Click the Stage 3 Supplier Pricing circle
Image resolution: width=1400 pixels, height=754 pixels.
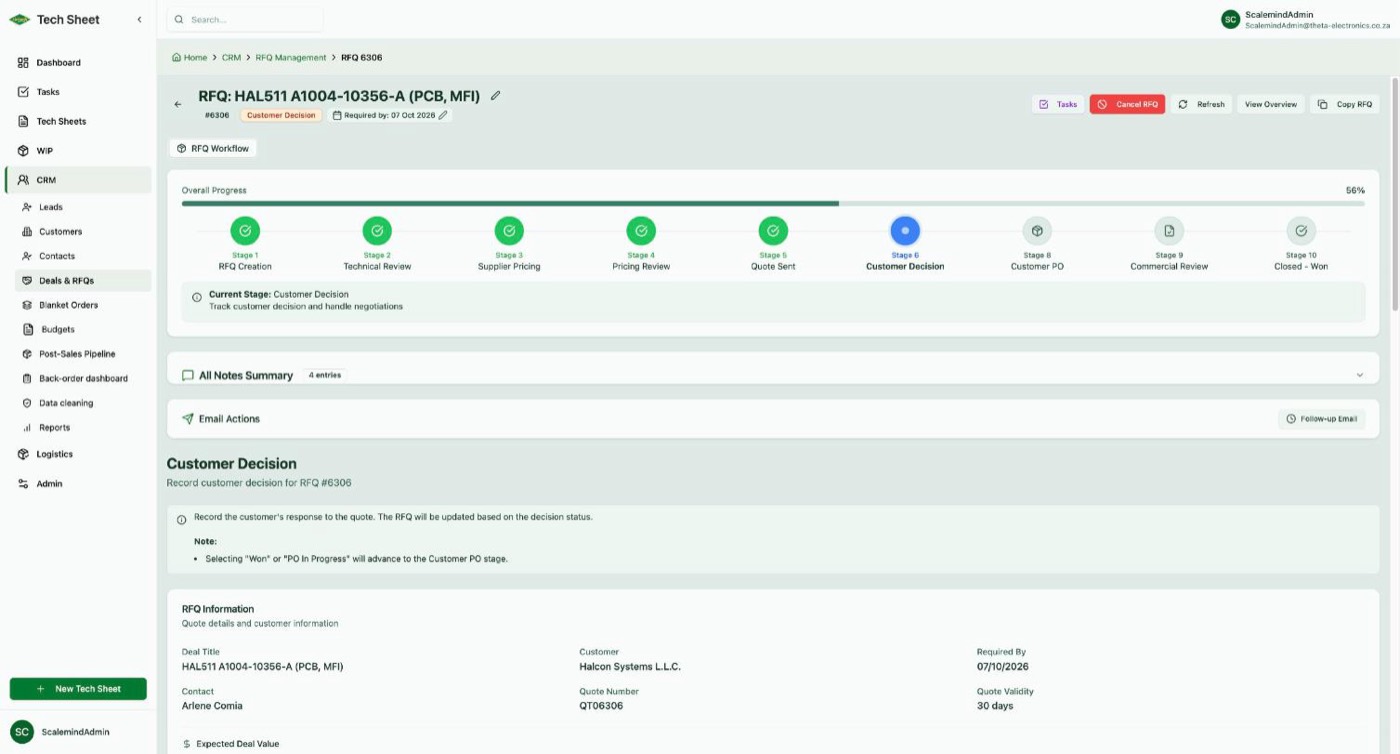click(x=509, y=231)
